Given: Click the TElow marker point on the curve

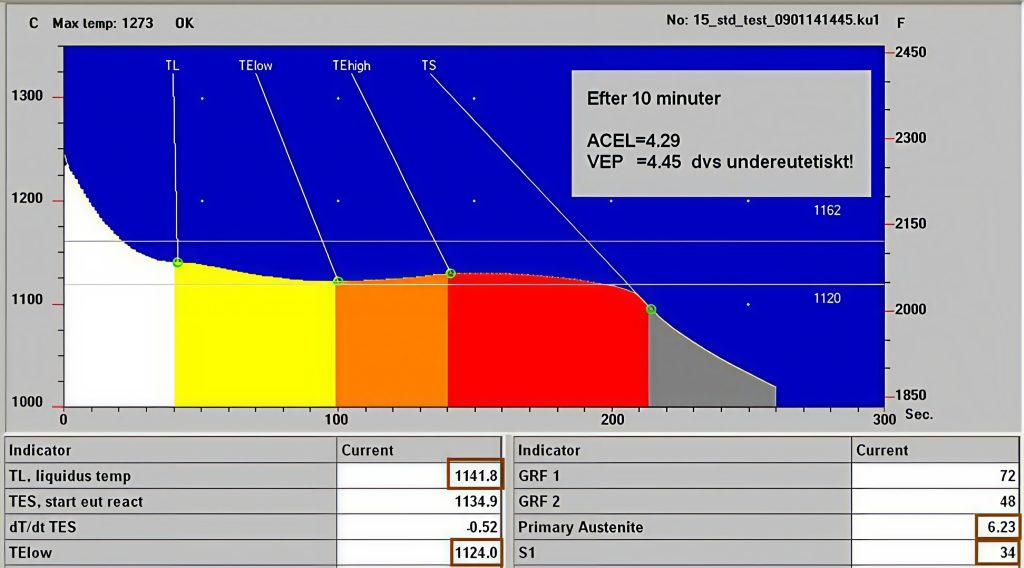Looking at the screenshot, I should 338,281.
